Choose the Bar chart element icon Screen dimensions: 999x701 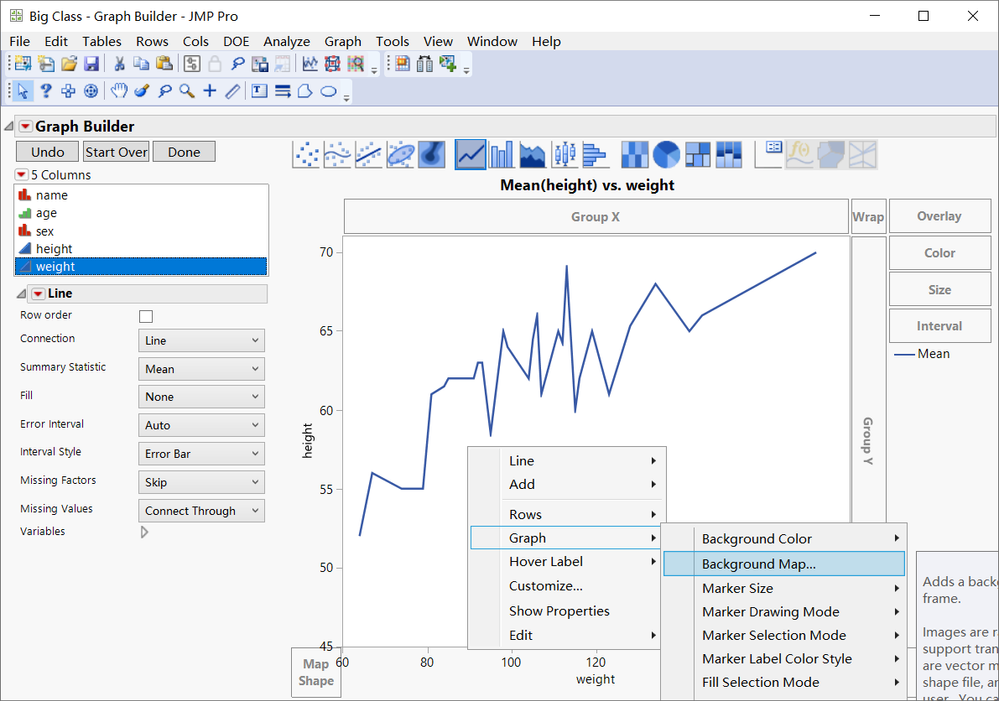coord(501,154)
